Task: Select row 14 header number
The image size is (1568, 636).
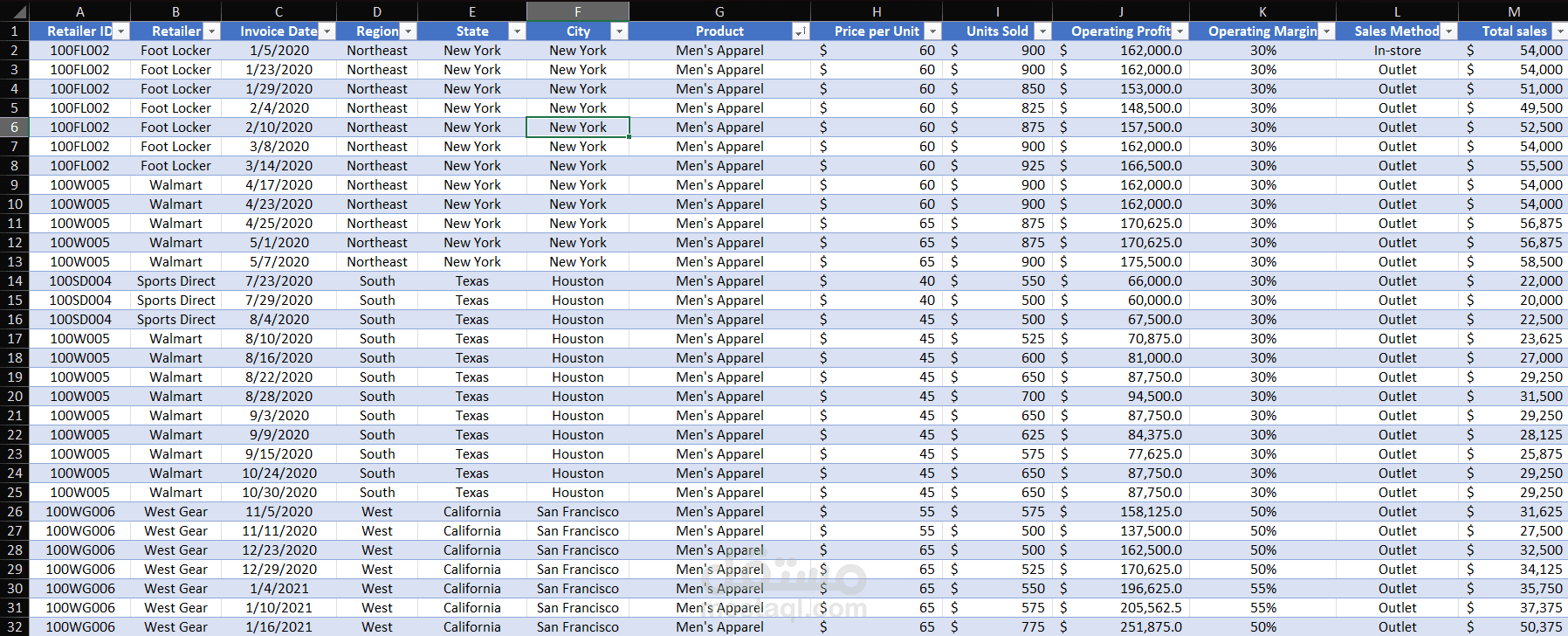Action: tap(15, 280)
